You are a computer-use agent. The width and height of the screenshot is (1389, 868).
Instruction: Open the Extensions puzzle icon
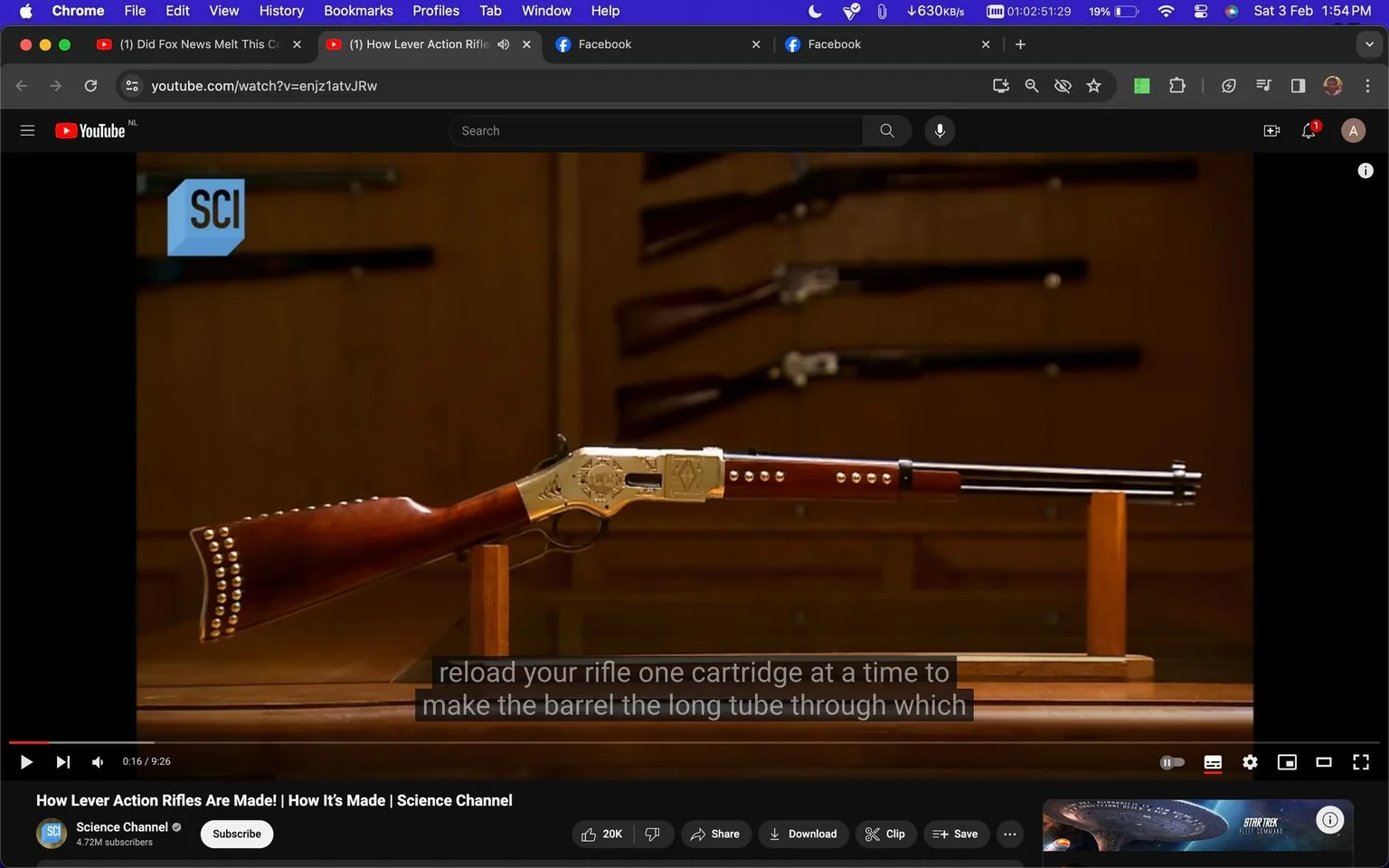(1176, 86)
